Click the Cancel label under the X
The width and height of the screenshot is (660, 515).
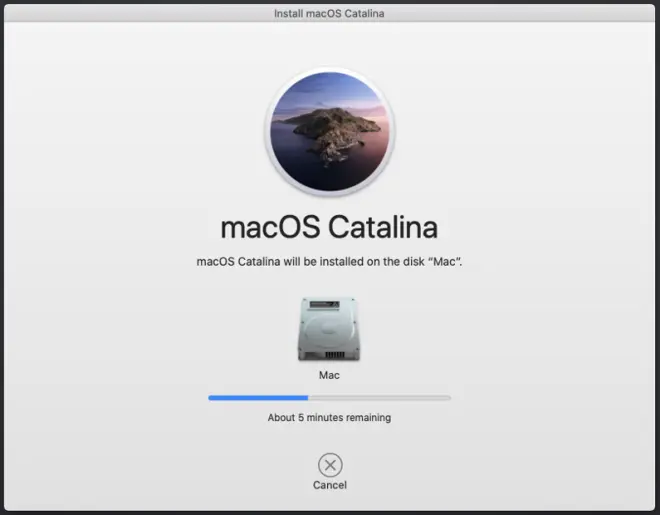330,485
